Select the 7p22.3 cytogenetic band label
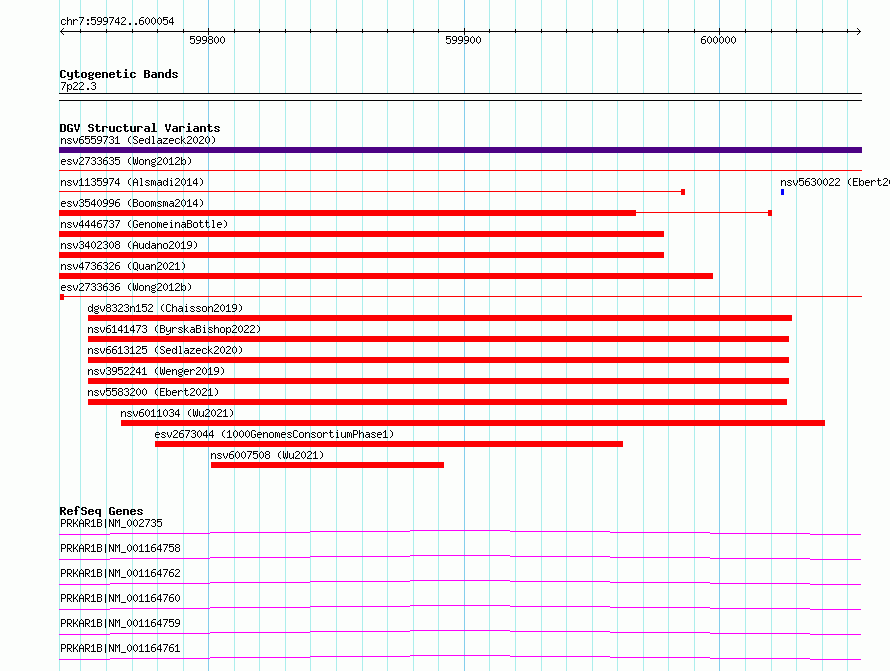The height and width of the screenshot is (671, 890). [x=78, y=86]
